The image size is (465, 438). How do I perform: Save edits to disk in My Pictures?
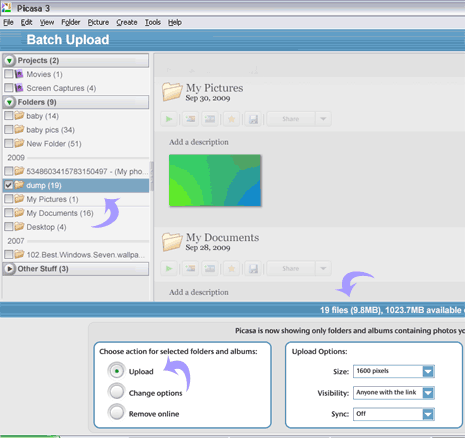click(253, 119)
